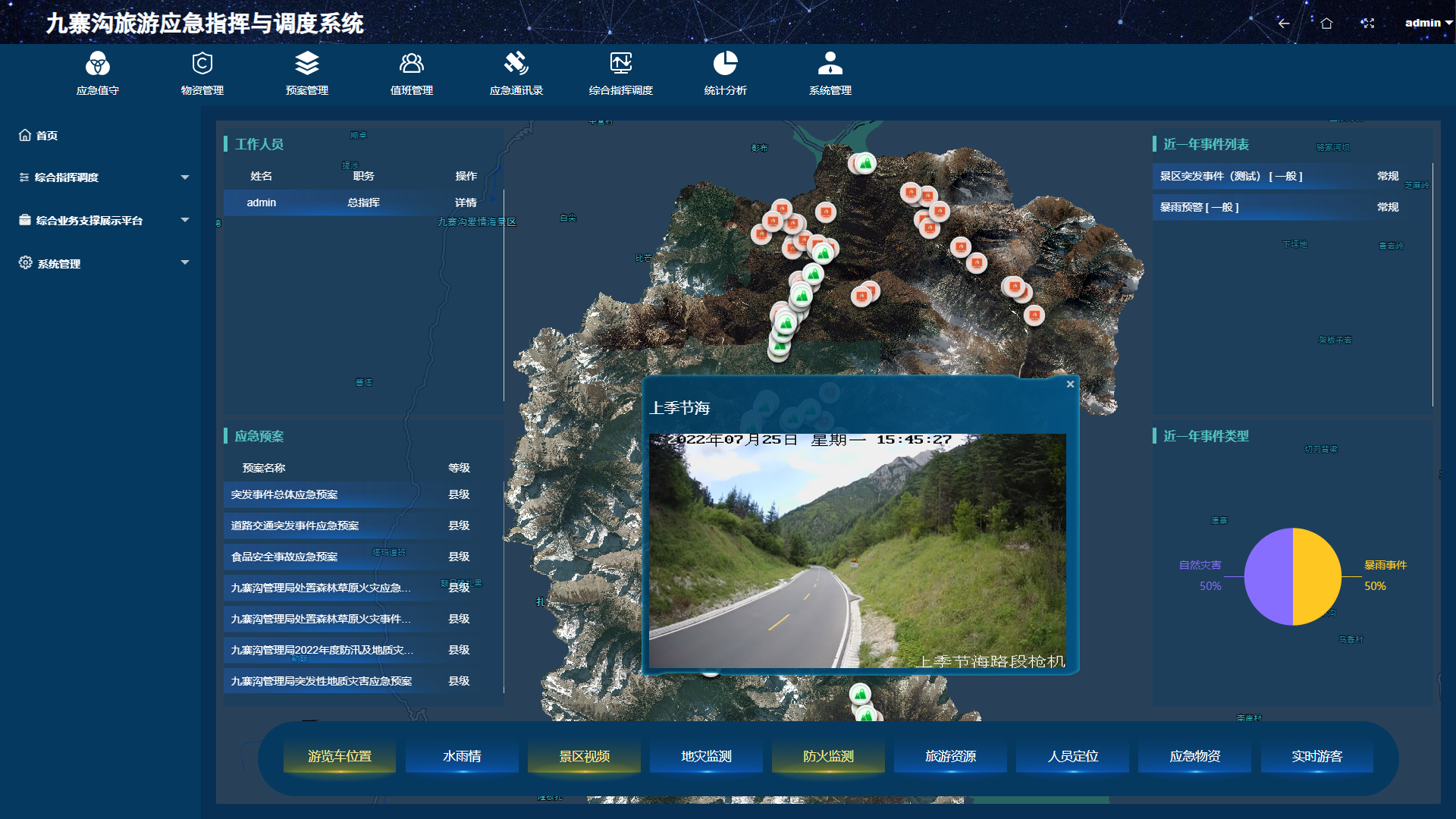1456x819 pixels.
Task: Open the 预案管理 module icon
Action: click(306, 64)
